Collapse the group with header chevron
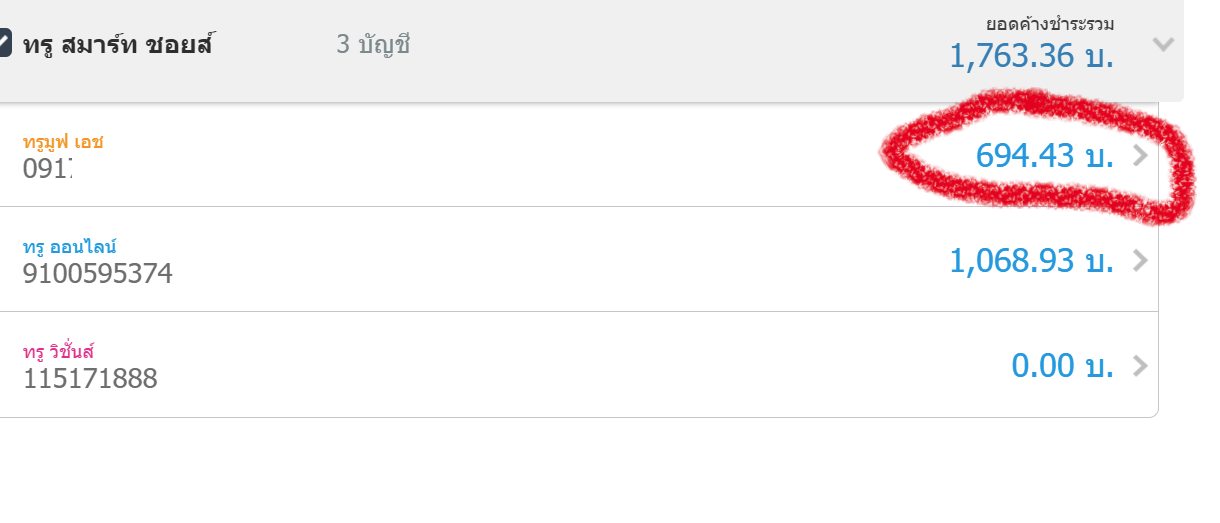Screen dimensions: 1220x523 (1162, 44)
